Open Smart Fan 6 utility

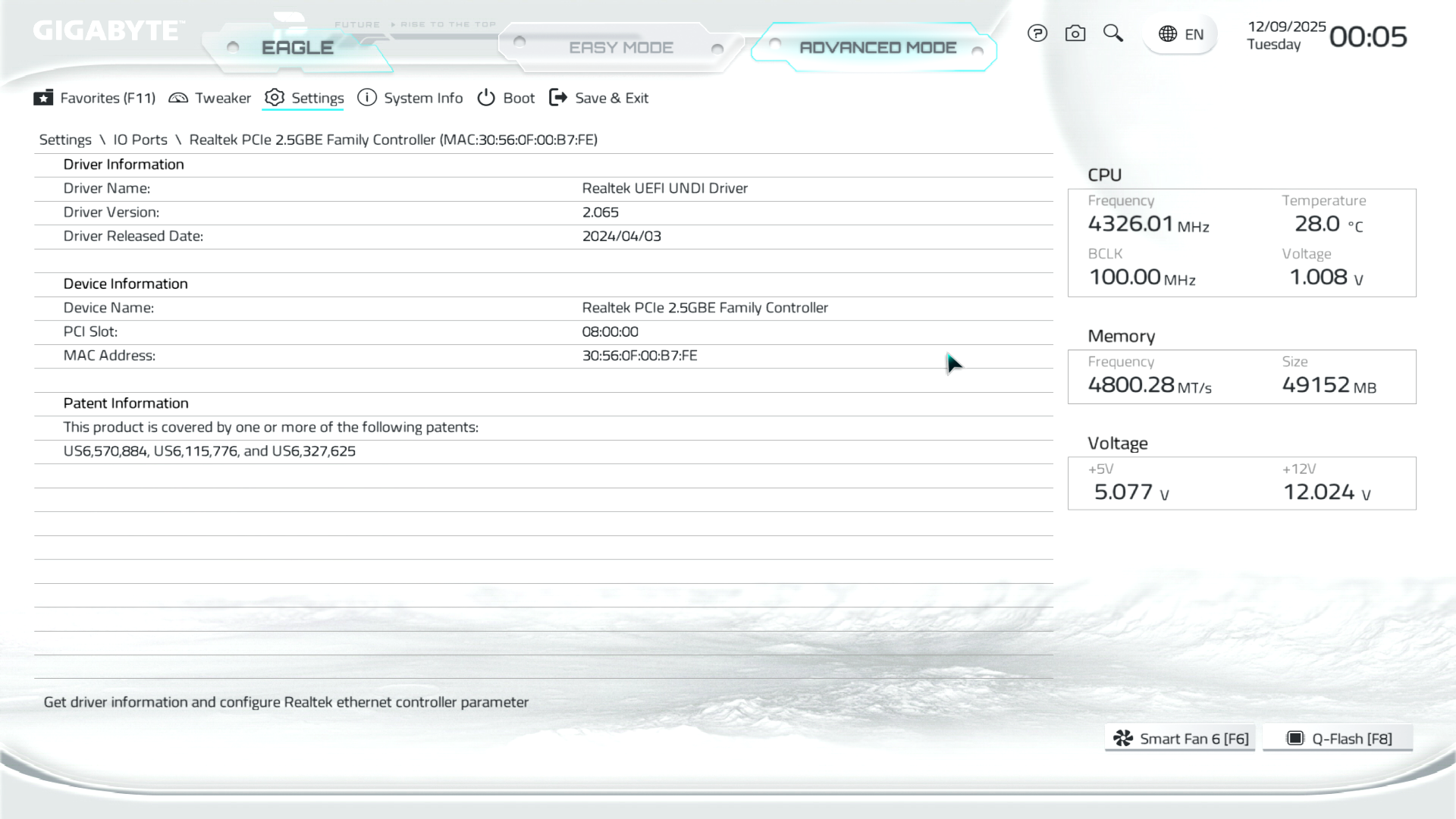click(x=1180, y=739)
